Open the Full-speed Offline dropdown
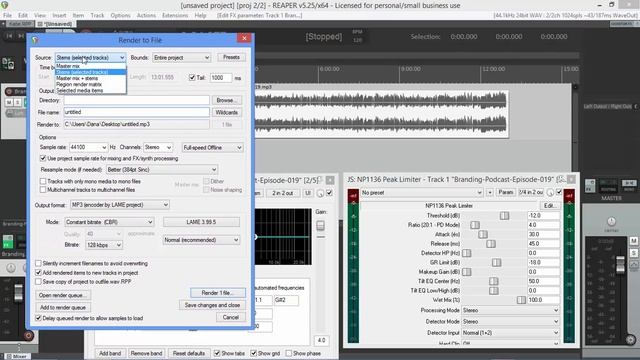 point(212,147)
